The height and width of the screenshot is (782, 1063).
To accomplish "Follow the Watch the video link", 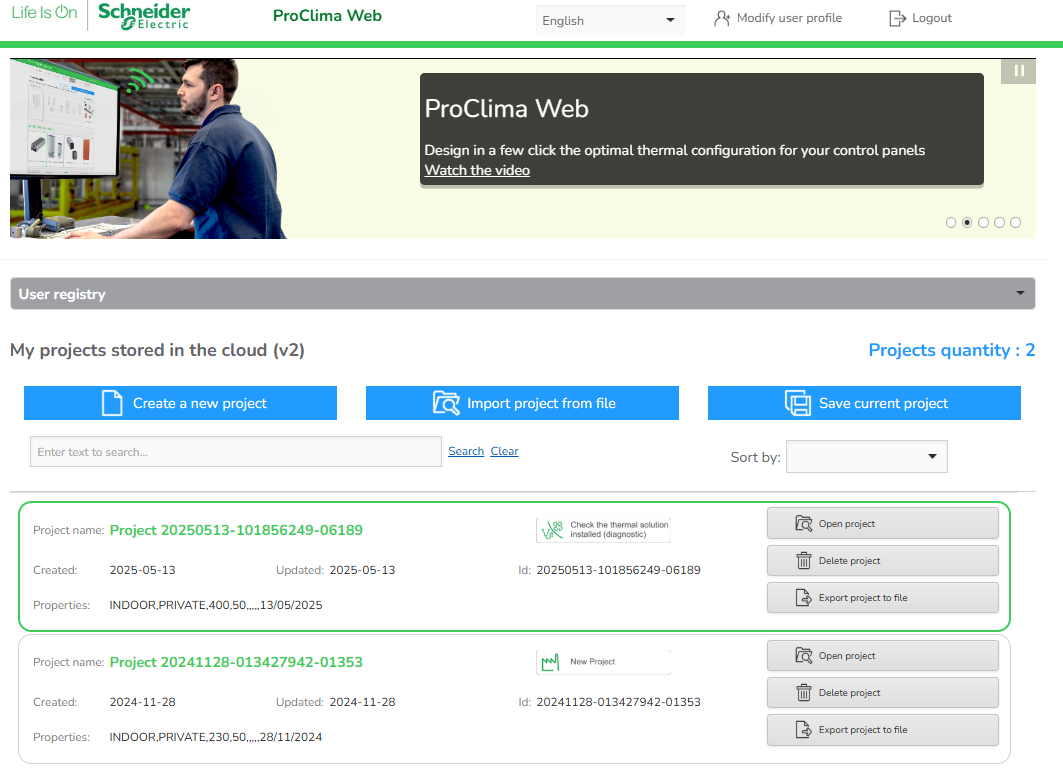I will [x=477, y=170].
